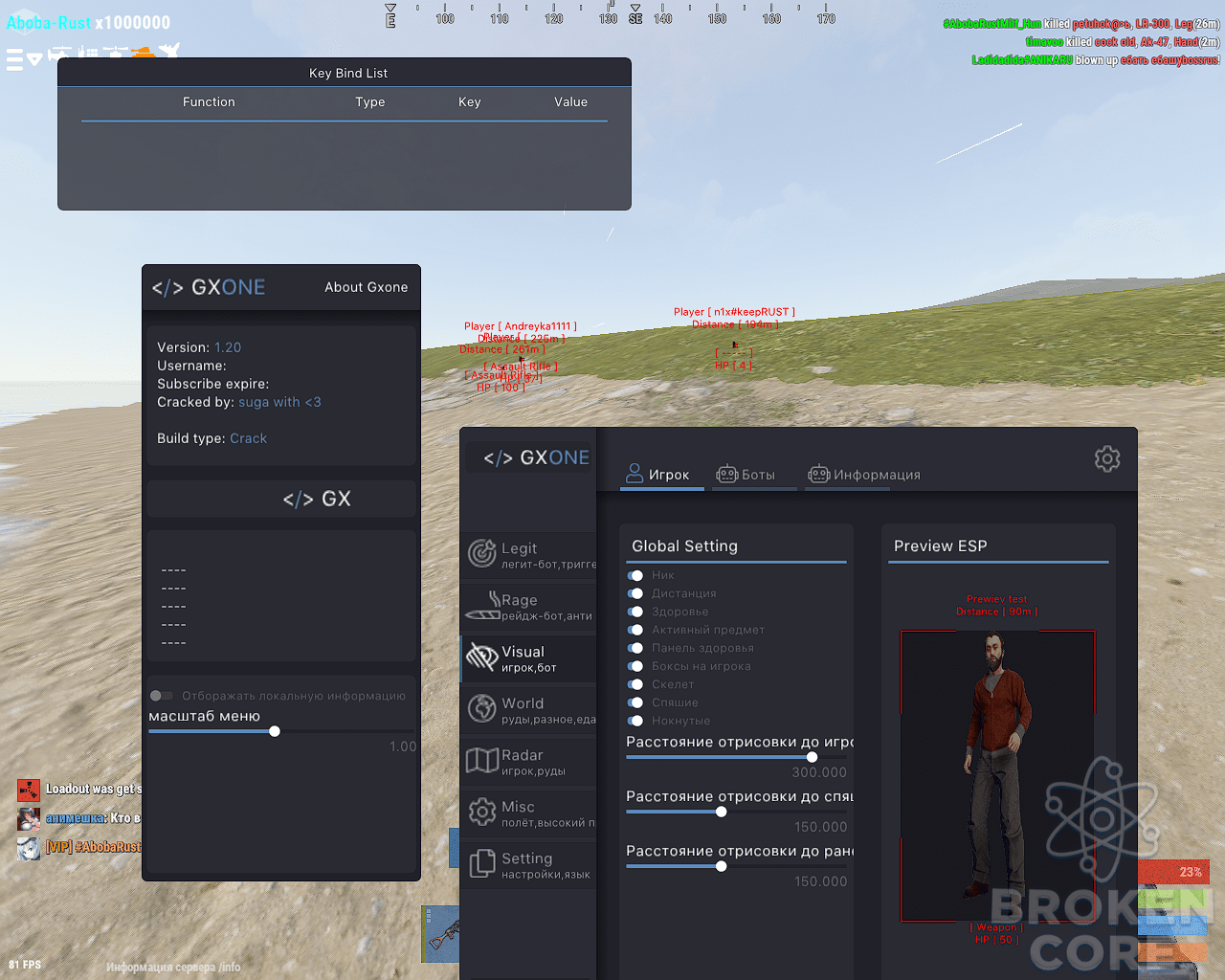This screenshot has height=980, width=1225.
Task: Switch to the Информация tab
Action: point(864,475)
